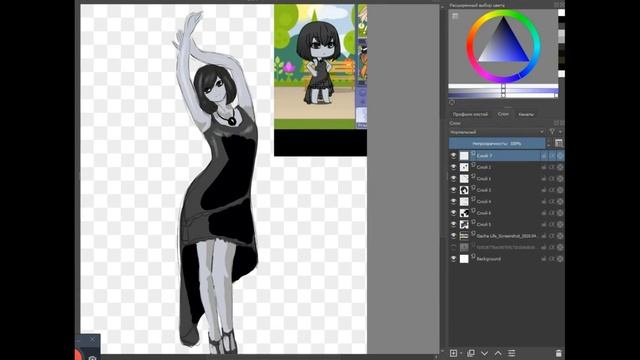Image resolution: width=640 pixels, height=360 pixels.
Task: Open the thumbnail size options beside the opacity slider
Action: 559,143
